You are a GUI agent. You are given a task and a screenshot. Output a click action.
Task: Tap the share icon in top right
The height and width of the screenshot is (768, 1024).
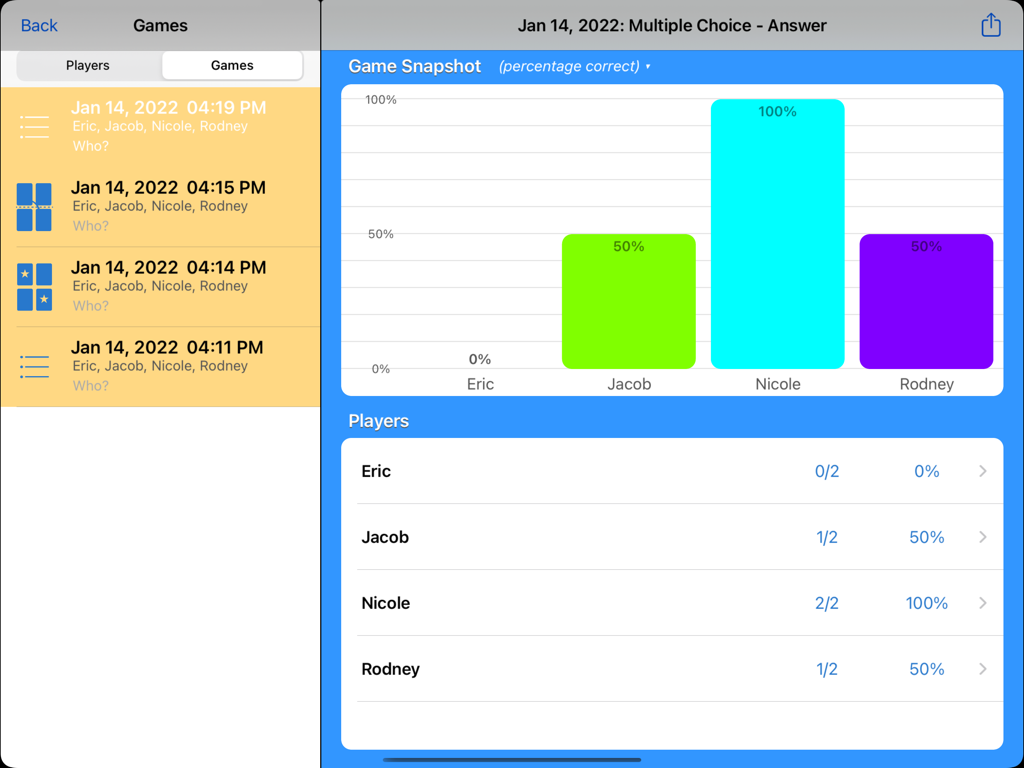point(990,25)
